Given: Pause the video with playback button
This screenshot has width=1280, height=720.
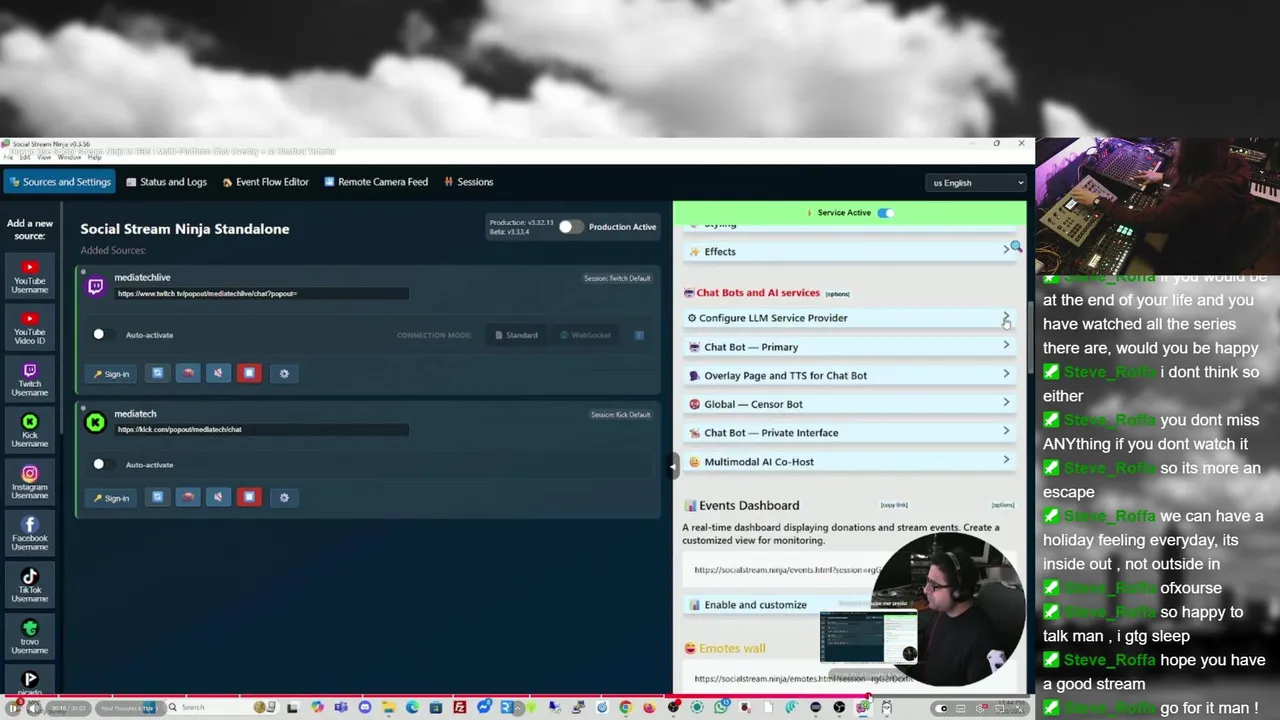Looking at the screenshot, I should [x=12, y=708].
